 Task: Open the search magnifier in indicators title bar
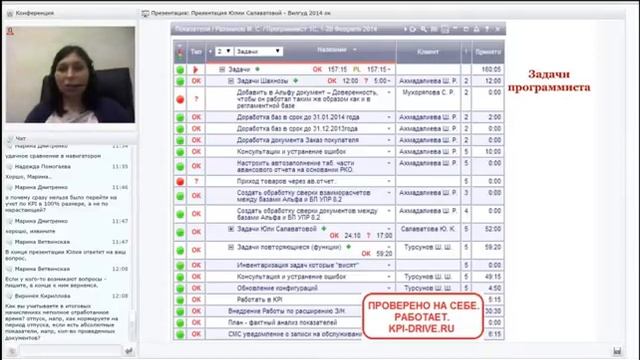[x=424, y=29]
